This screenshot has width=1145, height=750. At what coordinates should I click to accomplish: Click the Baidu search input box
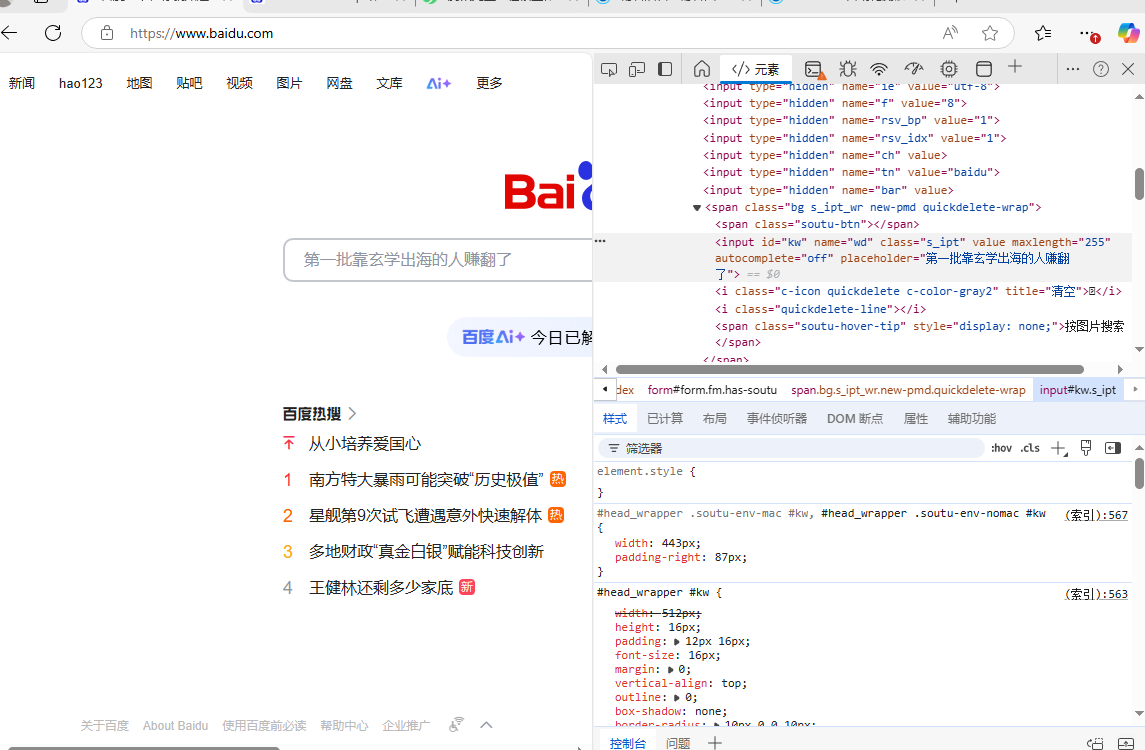point(438,260)
